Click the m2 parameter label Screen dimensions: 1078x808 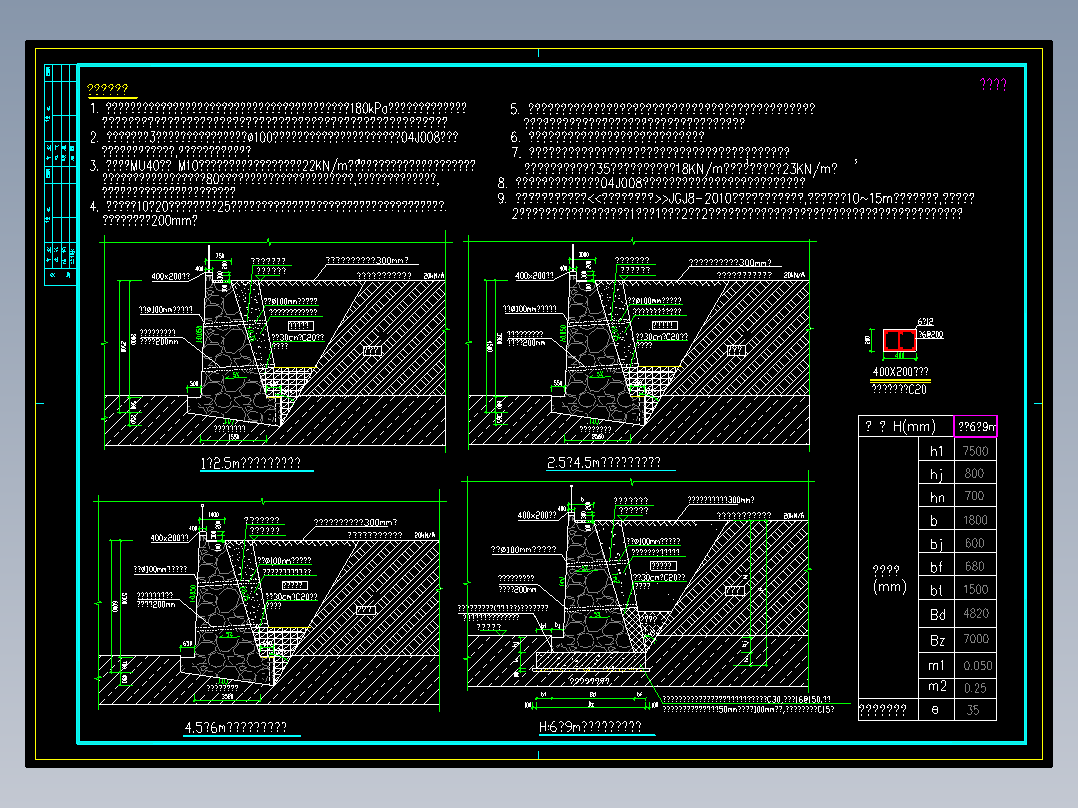coord(936,687)
